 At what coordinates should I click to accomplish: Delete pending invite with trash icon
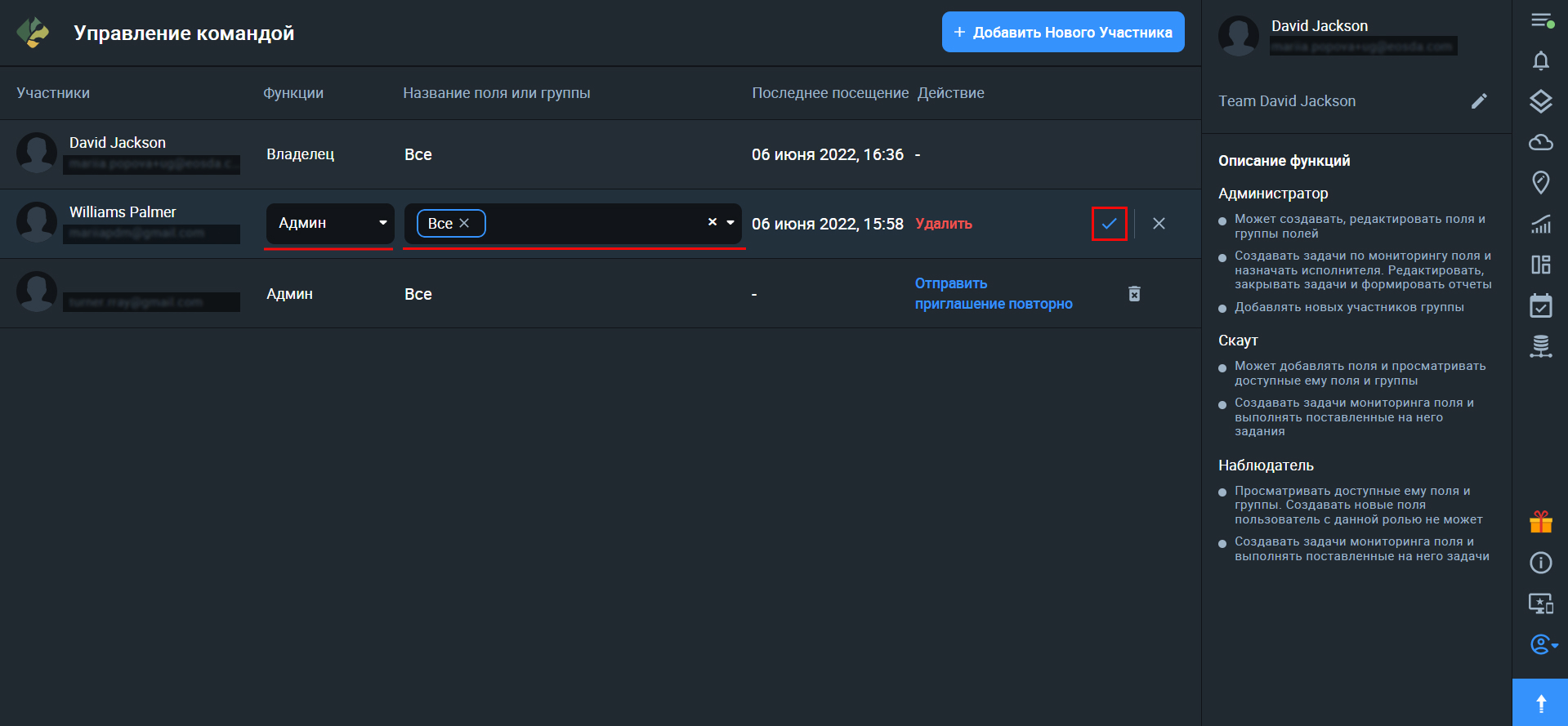click(x=1134, y=294)
